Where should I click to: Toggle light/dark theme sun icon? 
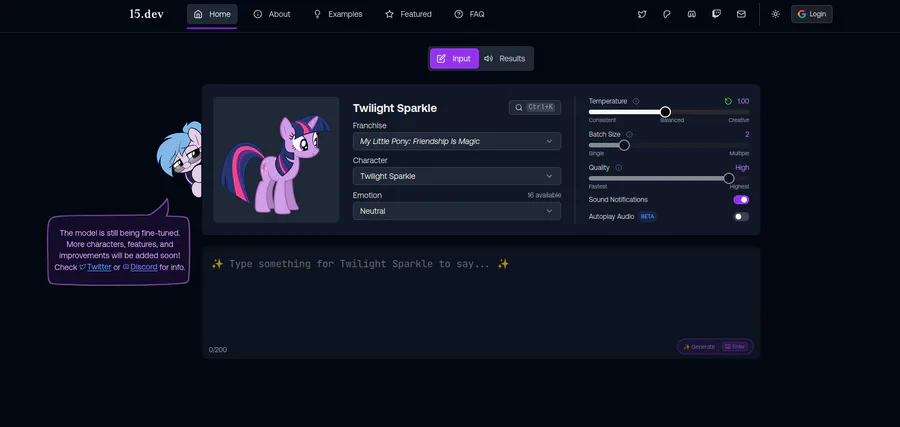[775, 14]
